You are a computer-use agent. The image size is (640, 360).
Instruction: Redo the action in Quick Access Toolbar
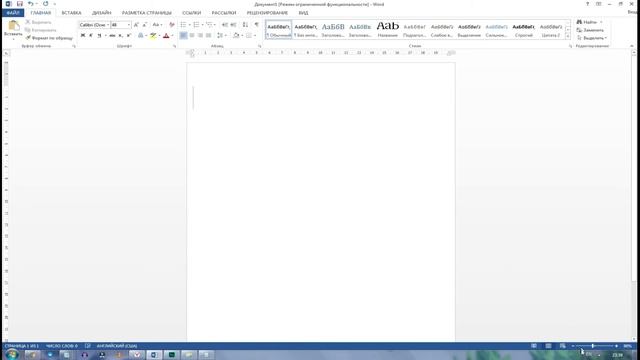(x=45, y=4)
